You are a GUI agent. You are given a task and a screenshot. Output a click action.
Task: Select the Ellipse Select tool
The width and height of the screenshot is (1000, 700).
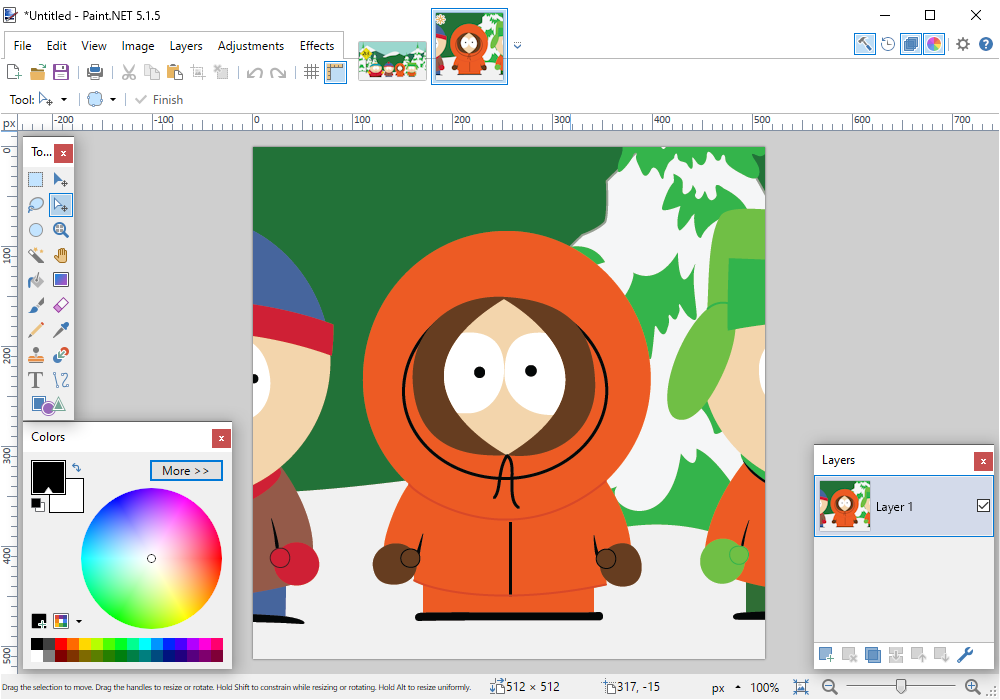[x=36, y=230]
